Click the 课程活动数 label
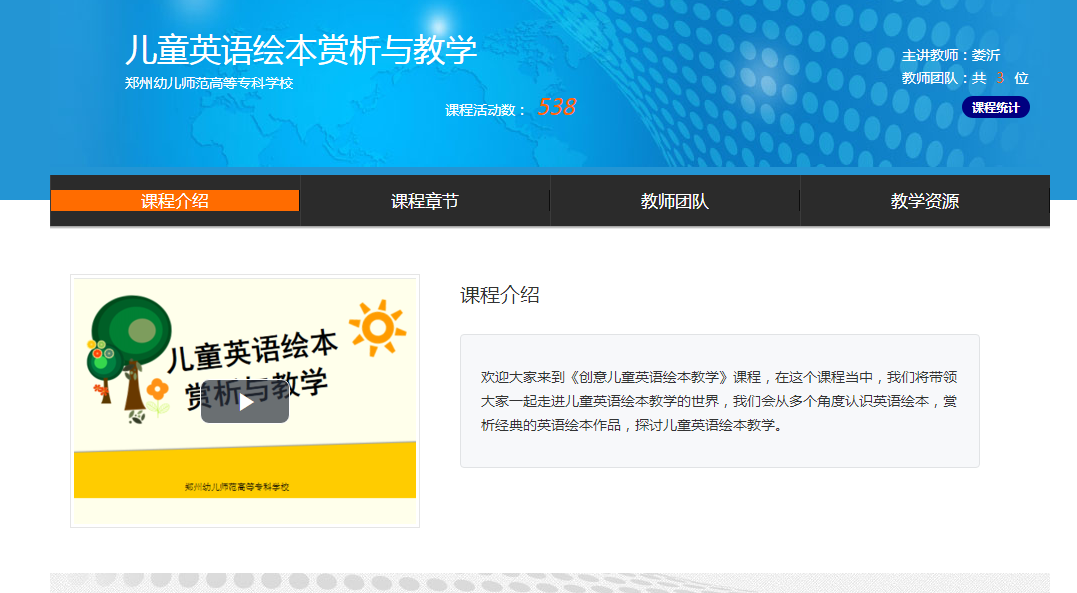The width and height of the screenshot is (1077, 593). tap(484, 110)
